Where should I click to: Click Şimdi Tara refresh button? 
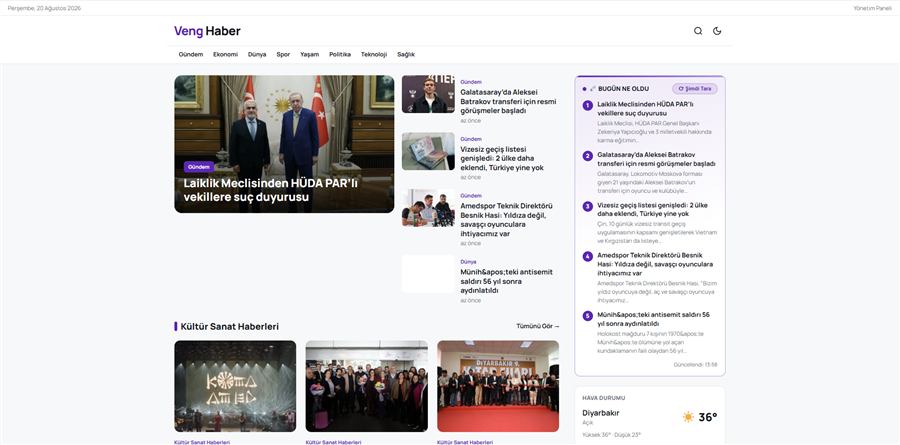695,88
